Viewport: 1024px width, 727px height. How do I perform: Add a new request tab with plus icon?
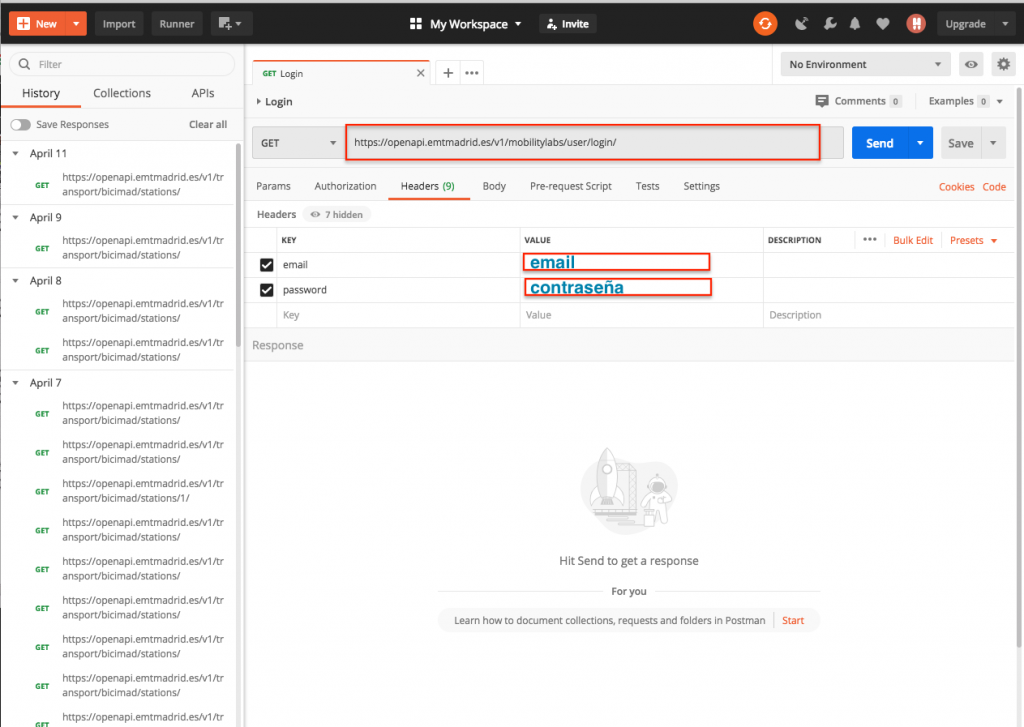tap(448, 73)
